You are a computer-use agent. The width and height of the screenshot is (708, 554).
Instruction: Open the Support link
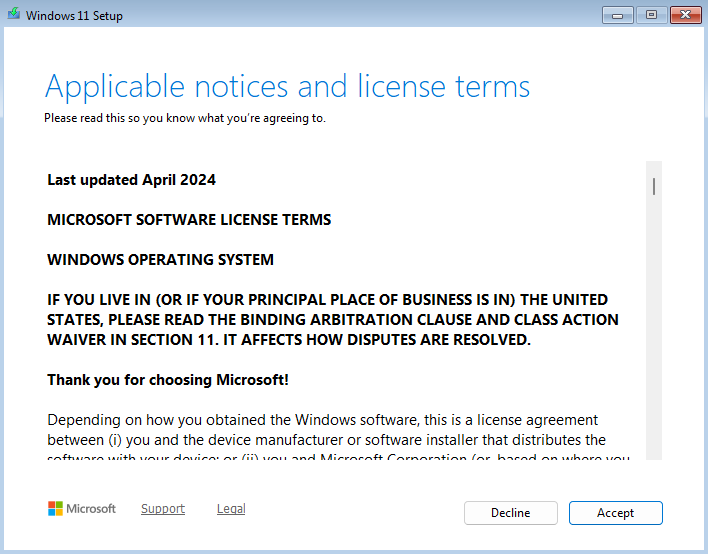click(163, 509)
